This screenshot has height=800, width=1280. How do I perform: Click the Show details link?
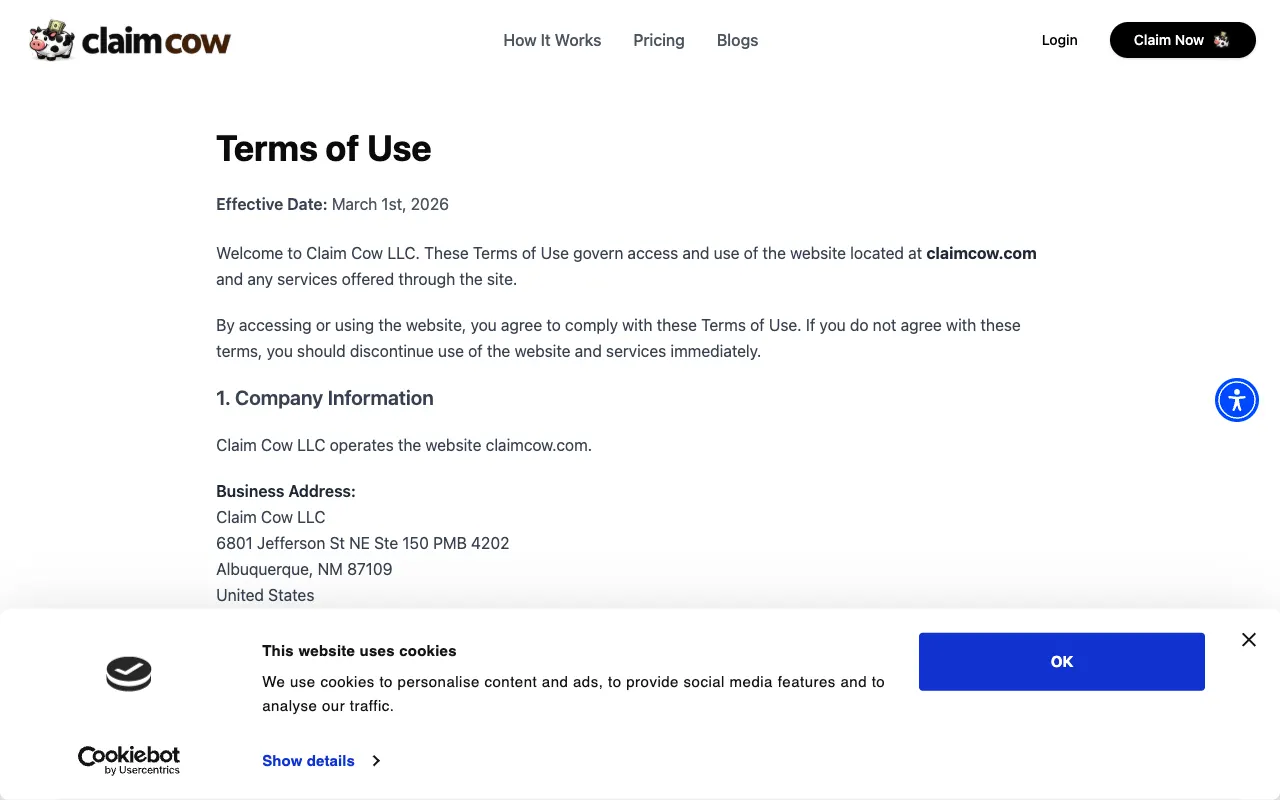(x=308, y=761)
